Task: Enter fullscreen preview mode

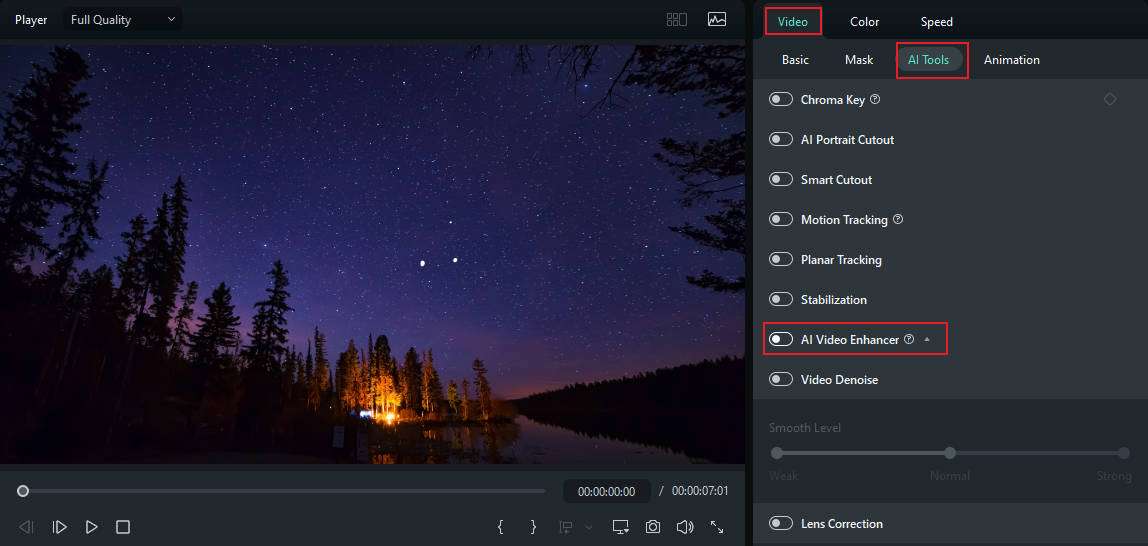Action: pyautogui.click(x=717, y=527)
